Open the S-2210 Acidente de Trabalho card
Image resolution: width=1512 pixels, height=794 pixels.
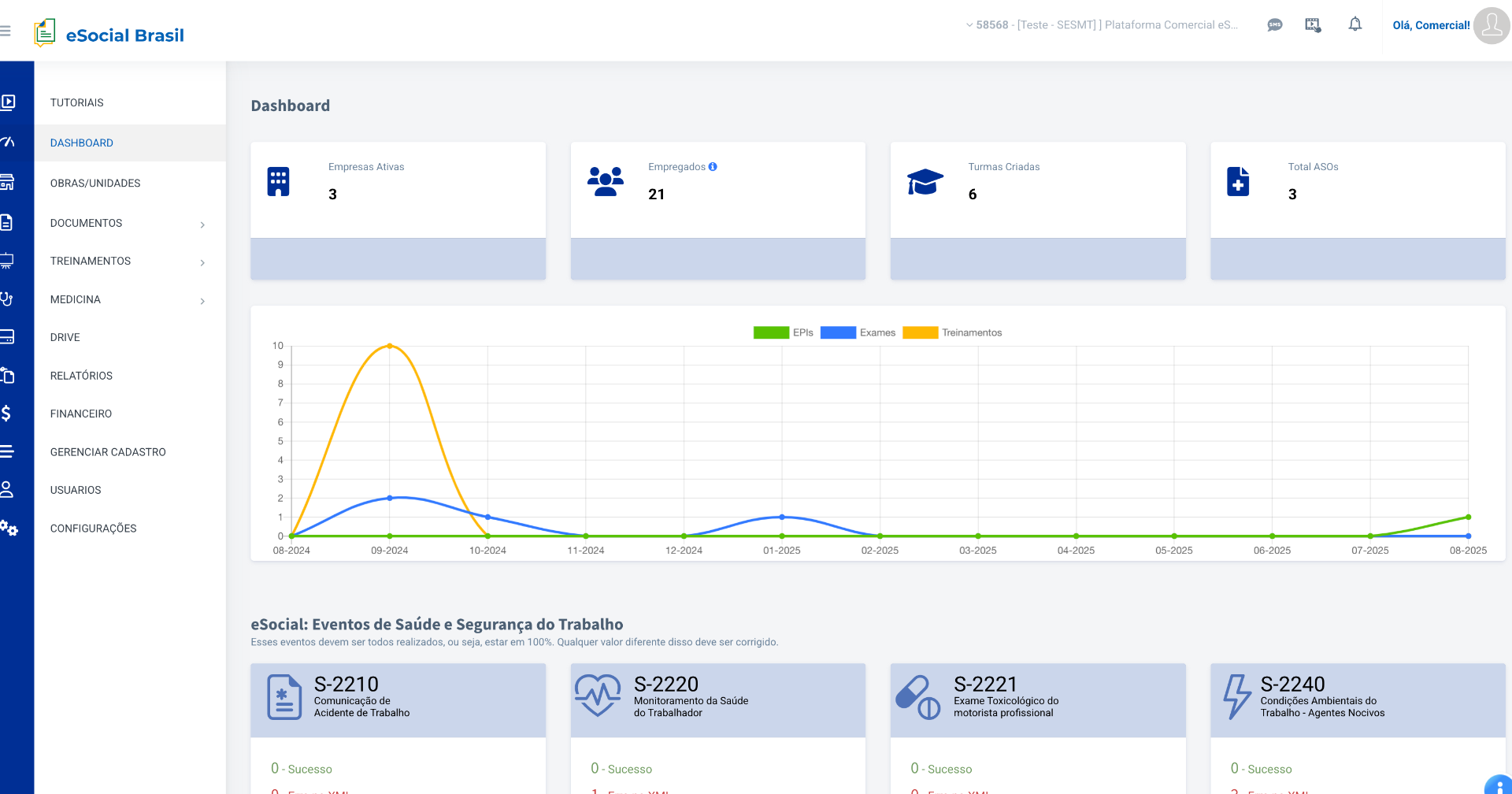tap(398, 699)
